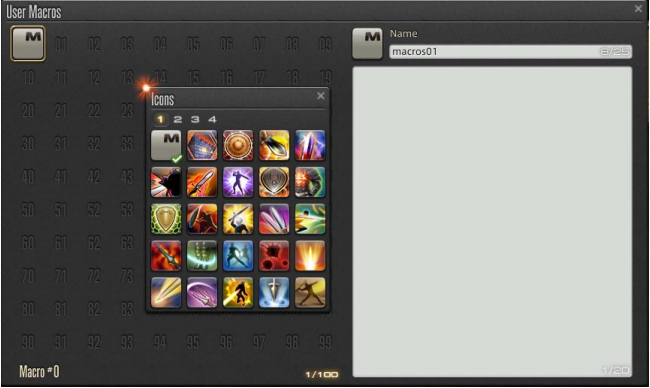
Task: Select empty macro slot 70
Action: (28, 276)
